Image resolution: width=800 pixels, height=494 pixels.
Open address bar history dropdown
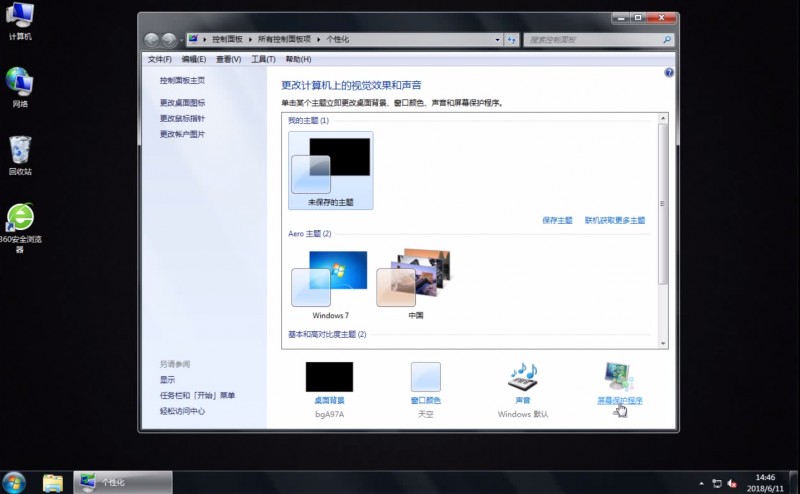(x=497, y=39)
